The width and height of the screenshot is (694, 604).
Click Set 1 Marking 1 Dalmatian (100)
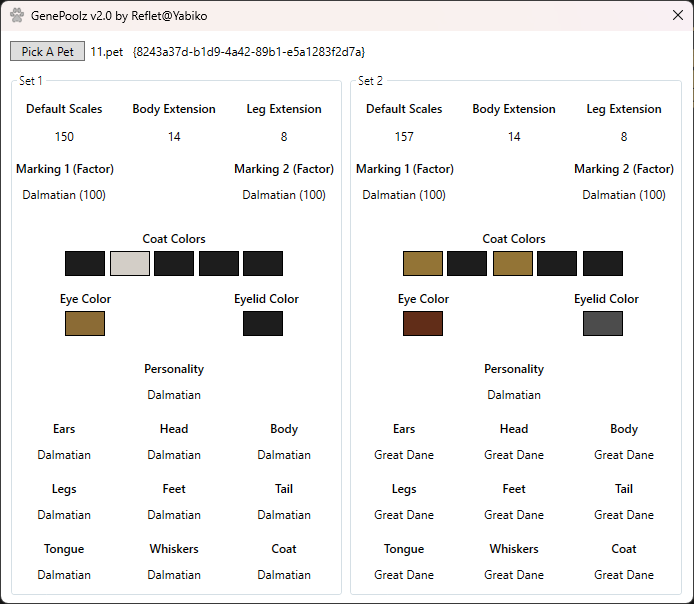(64, 195)
